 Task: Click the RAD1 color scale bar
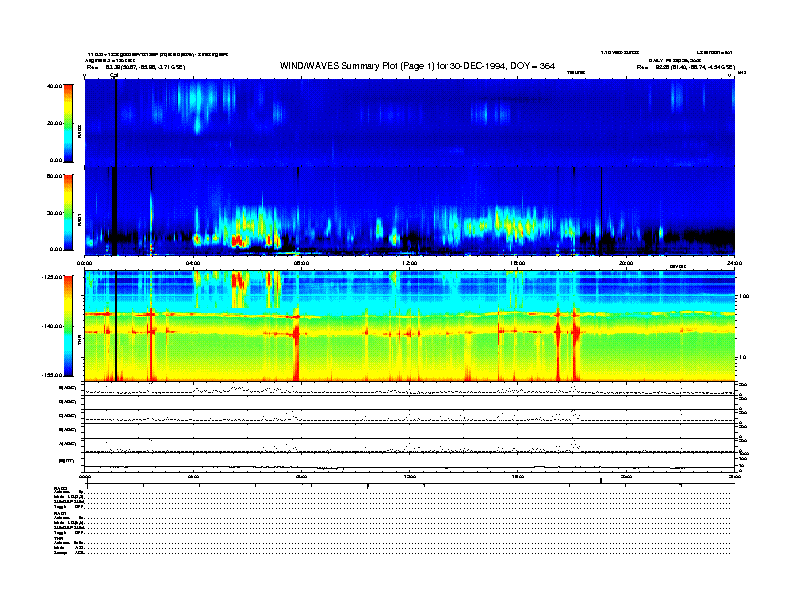[68, 213]
